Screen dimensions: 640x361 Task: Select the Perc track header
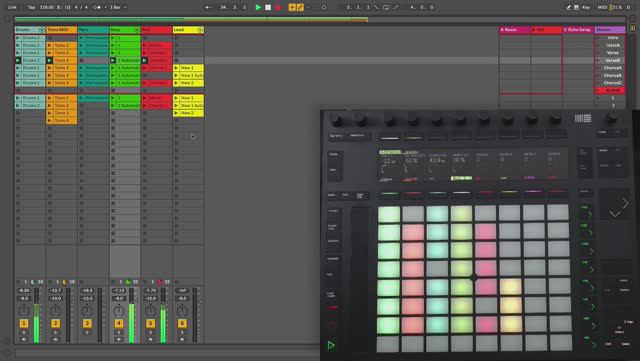pos(93,30)
